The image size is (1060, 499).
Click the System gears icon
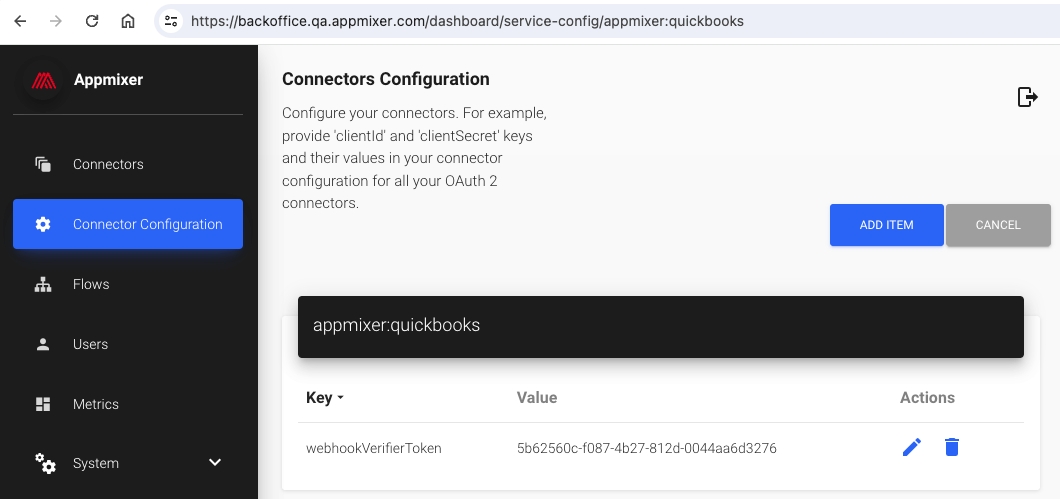pos(45,463)
